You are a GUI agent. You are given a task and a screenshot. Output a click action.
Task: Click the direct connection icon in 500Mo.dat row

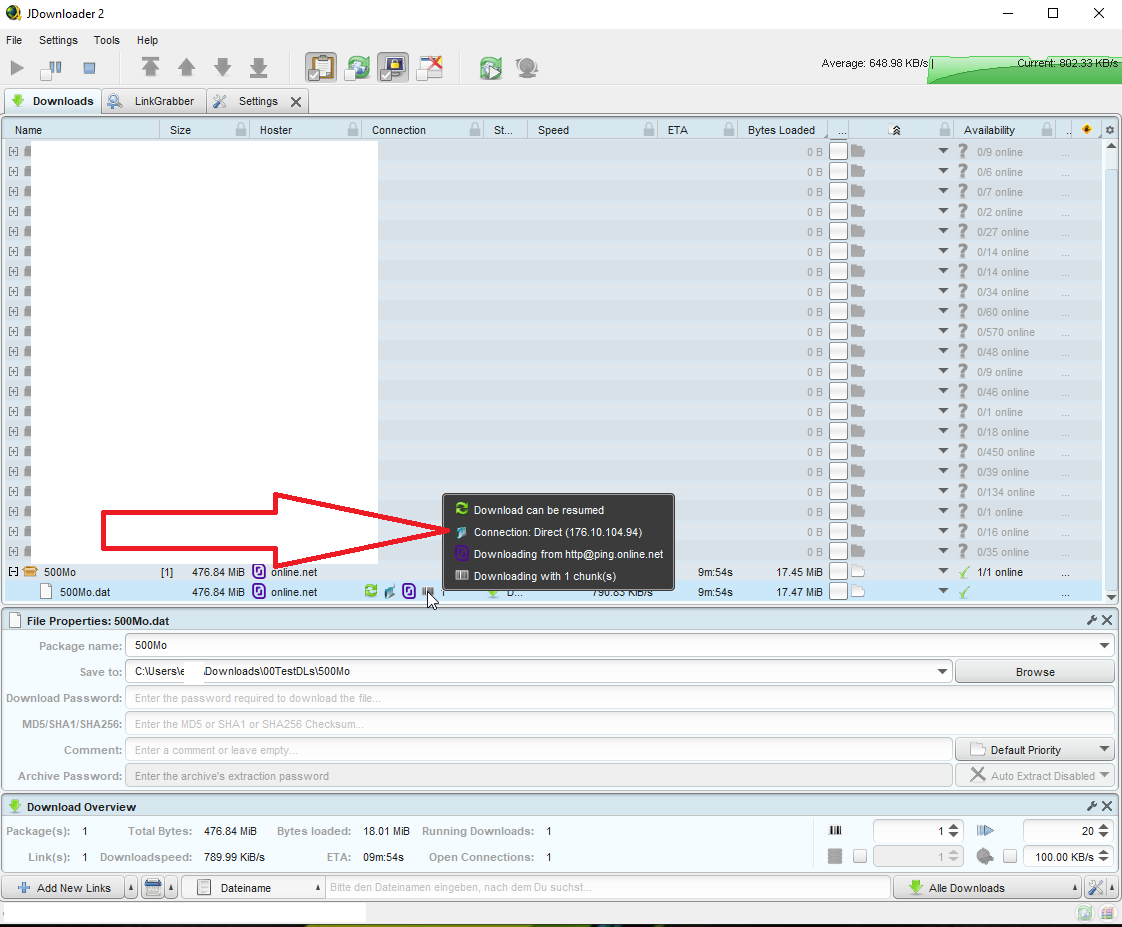(390, 592)
